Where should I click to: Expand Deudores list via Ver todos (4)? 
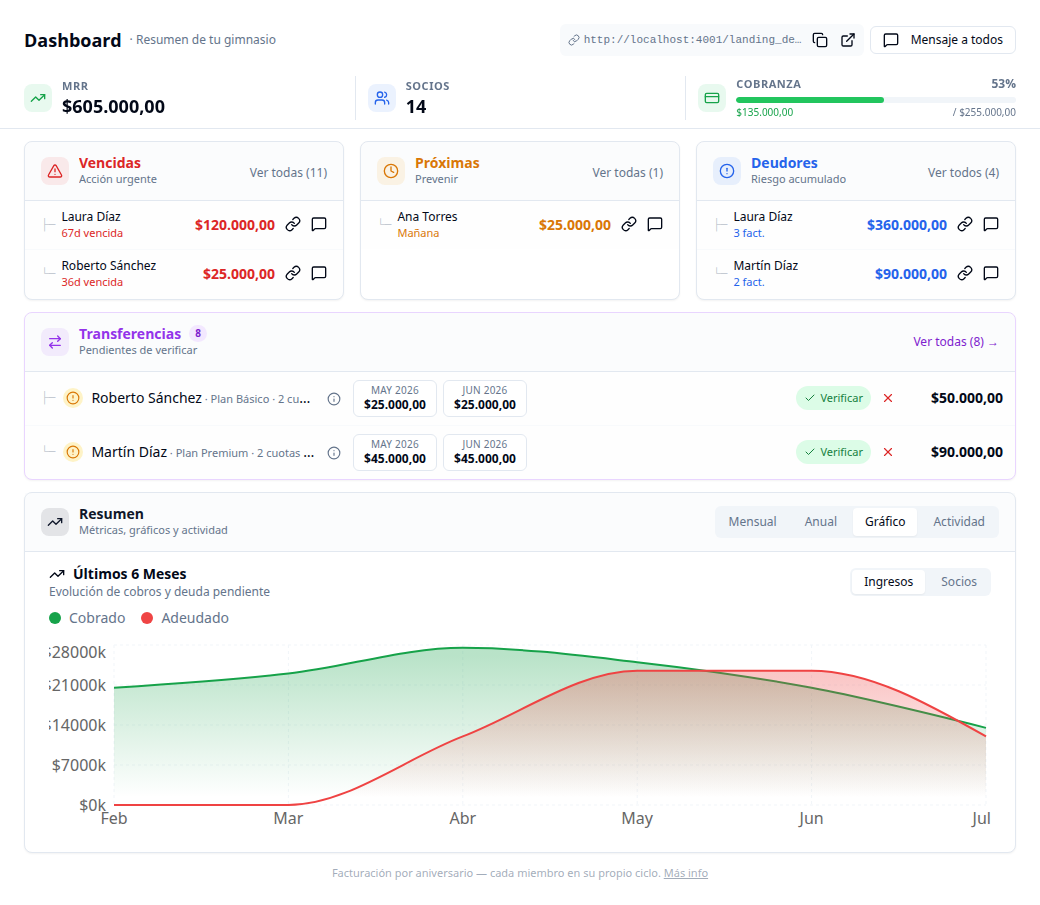click(963, 173)
